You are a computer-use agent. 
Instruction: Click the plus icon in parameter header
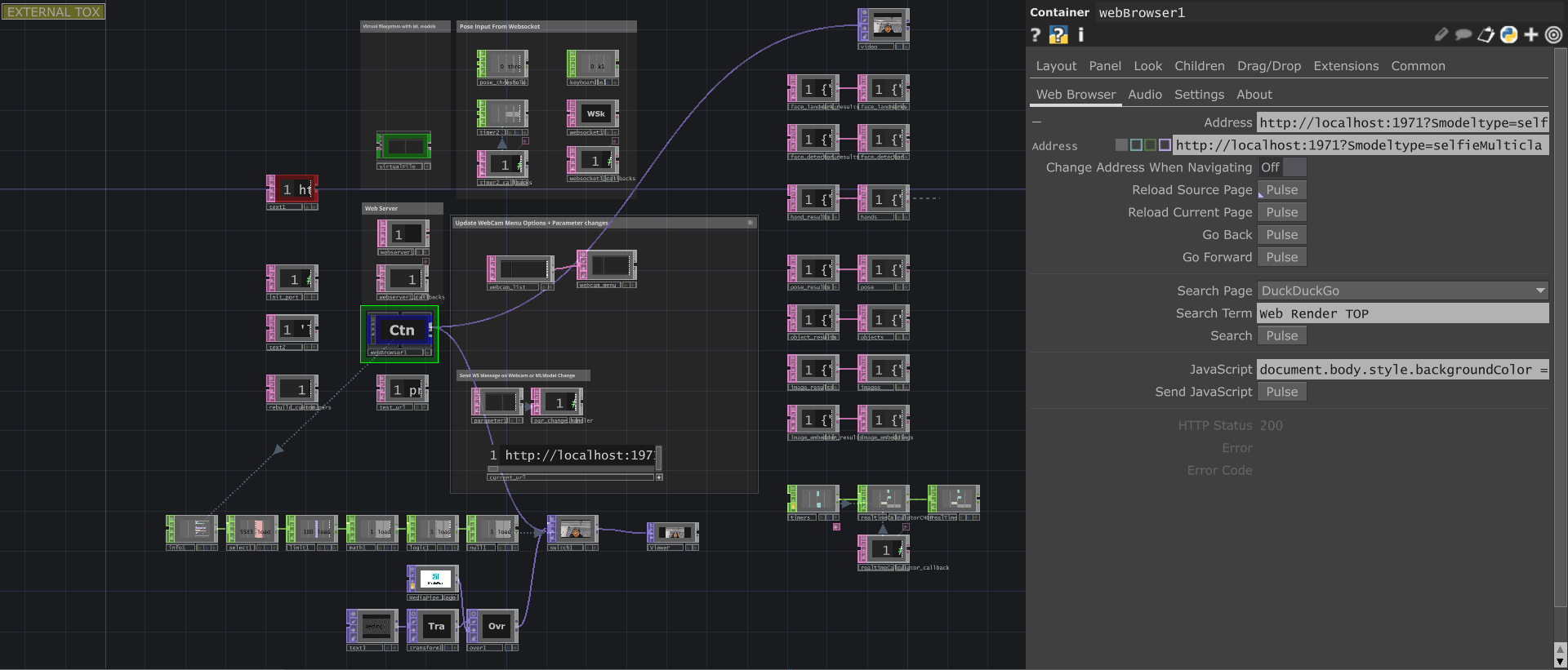tap(1531, 34)
